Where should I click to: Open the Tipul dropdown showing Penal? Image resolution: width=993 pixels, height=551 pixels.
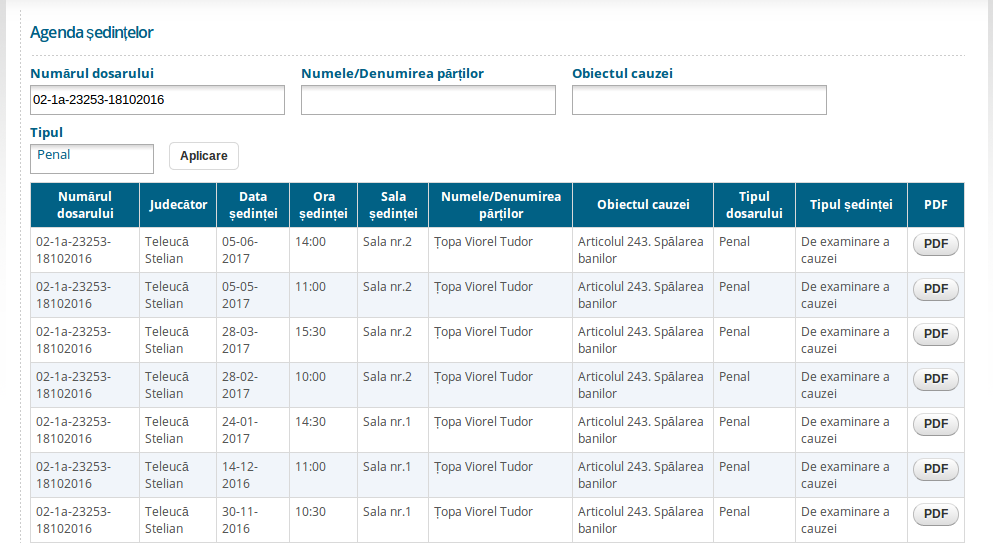coord(92,158)
